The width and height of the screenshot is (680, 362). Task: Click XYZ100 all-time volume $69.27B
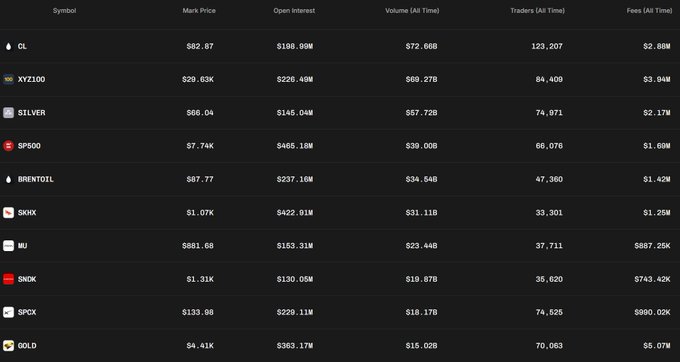pyautogui.click(x=422, y=79)
